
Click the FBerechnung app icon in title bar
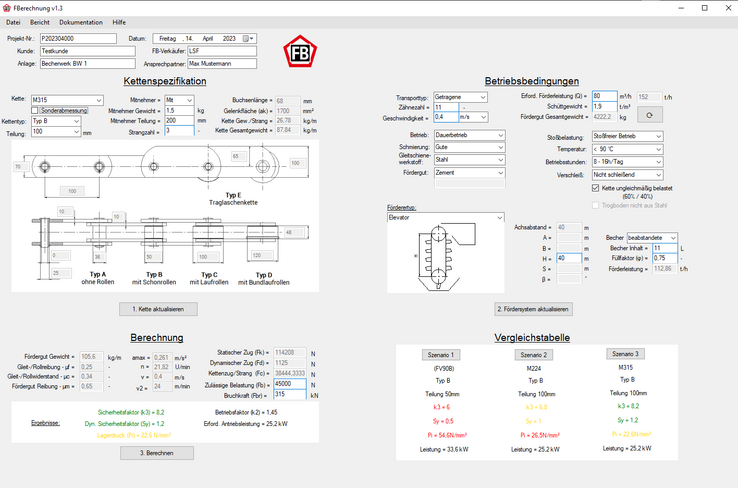[7, 8]
